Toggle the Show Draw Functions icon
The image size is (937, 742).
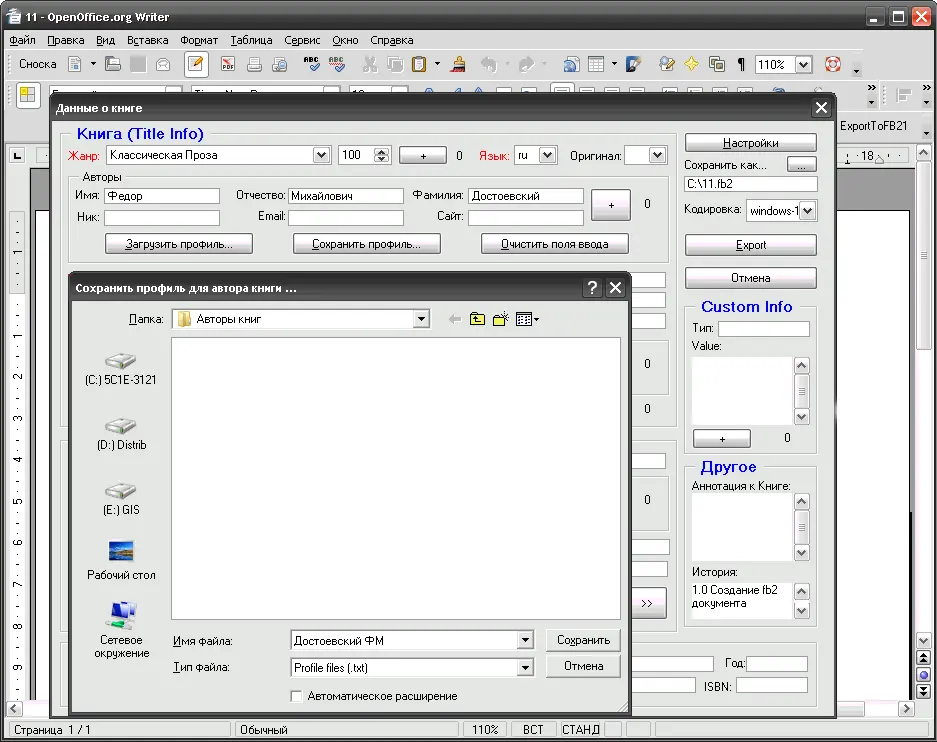(x=633, y=64)
